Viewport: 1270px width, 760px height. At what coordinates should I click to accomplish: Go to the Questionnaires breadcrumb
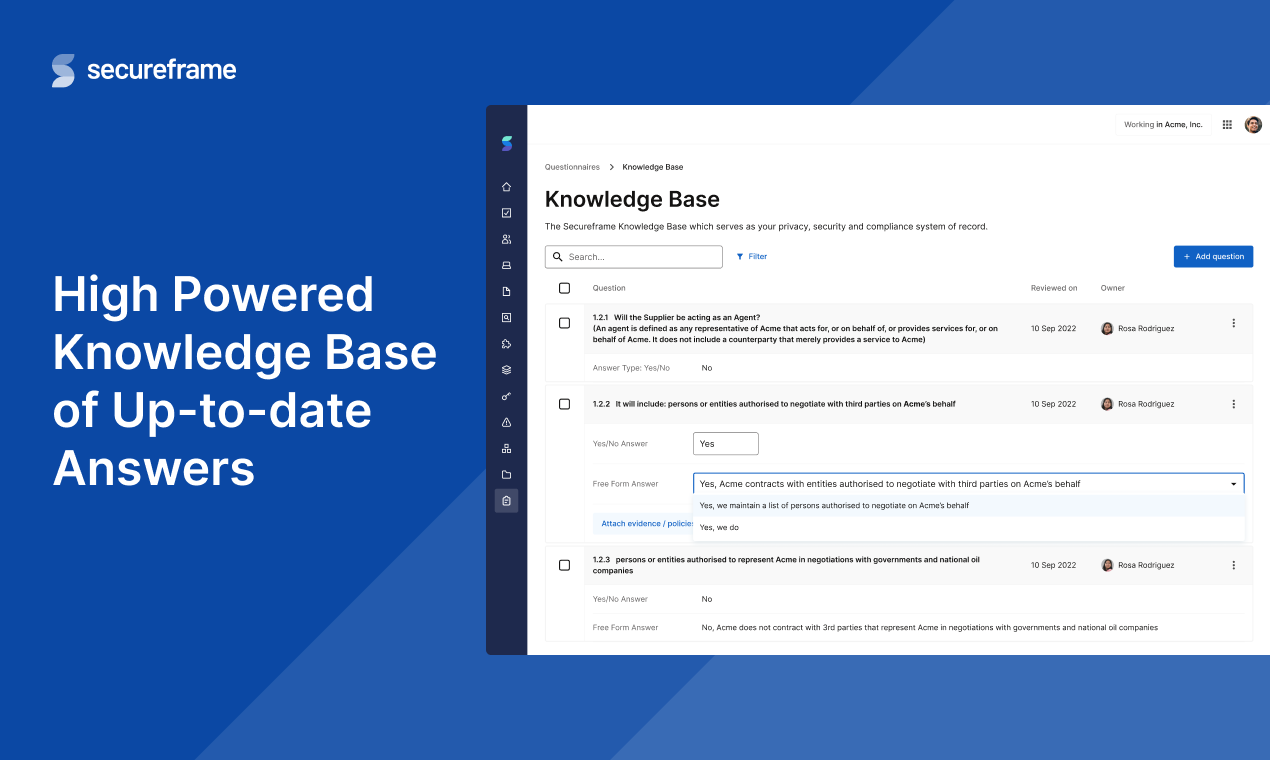pyautogui.click(x=572, y=167)
